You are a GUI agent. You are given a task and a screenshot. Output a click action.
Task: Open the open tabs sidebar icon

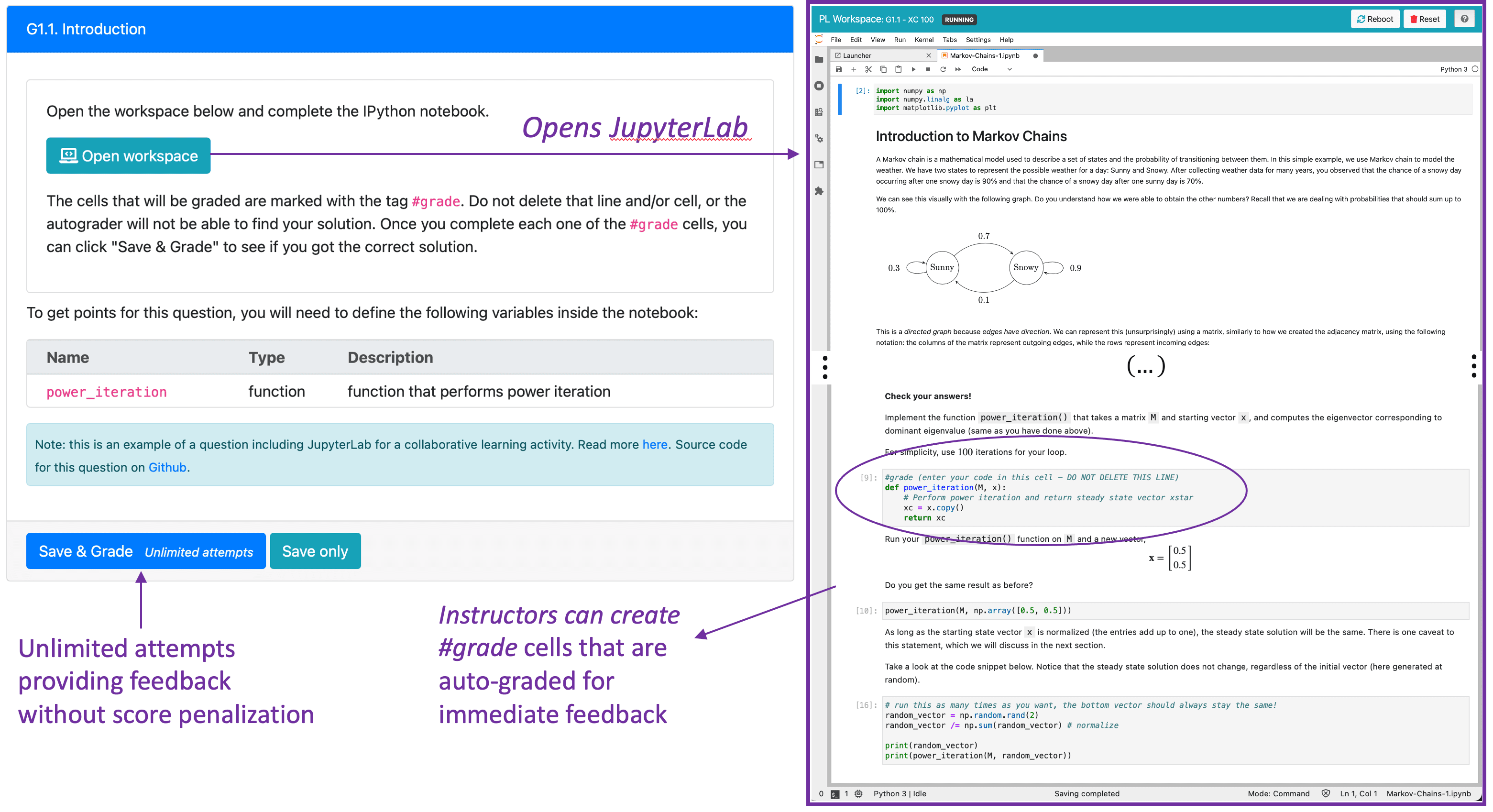[818, 165]
